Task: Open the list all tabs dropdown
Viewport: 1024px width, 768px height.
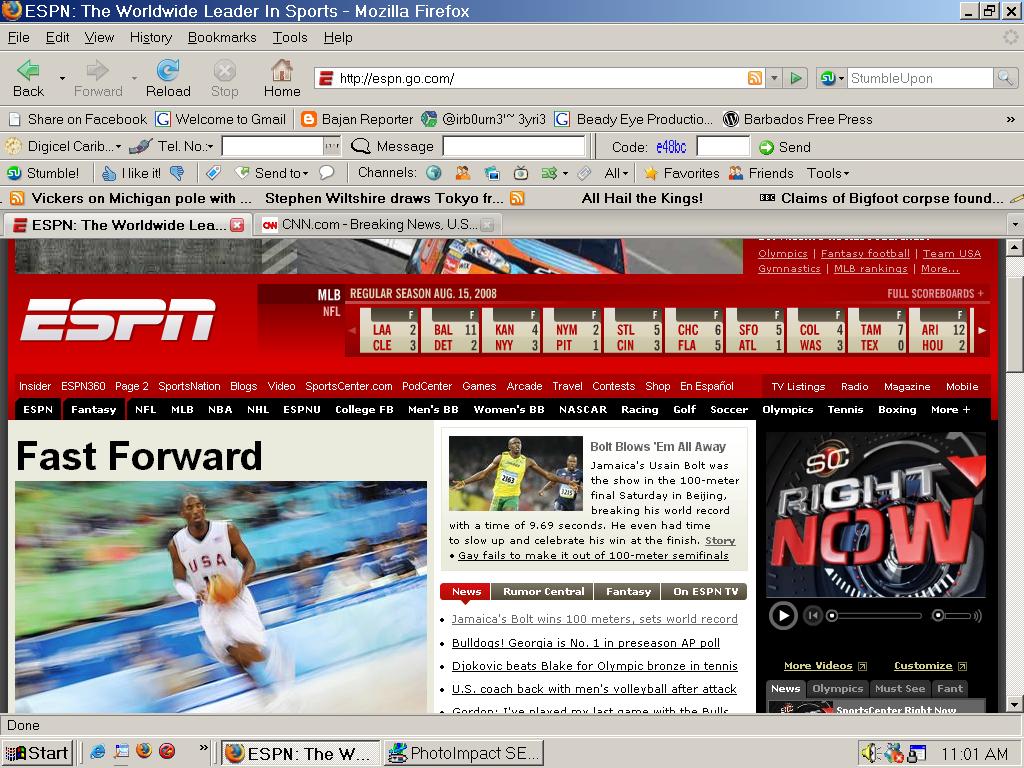Action: 1015,225
